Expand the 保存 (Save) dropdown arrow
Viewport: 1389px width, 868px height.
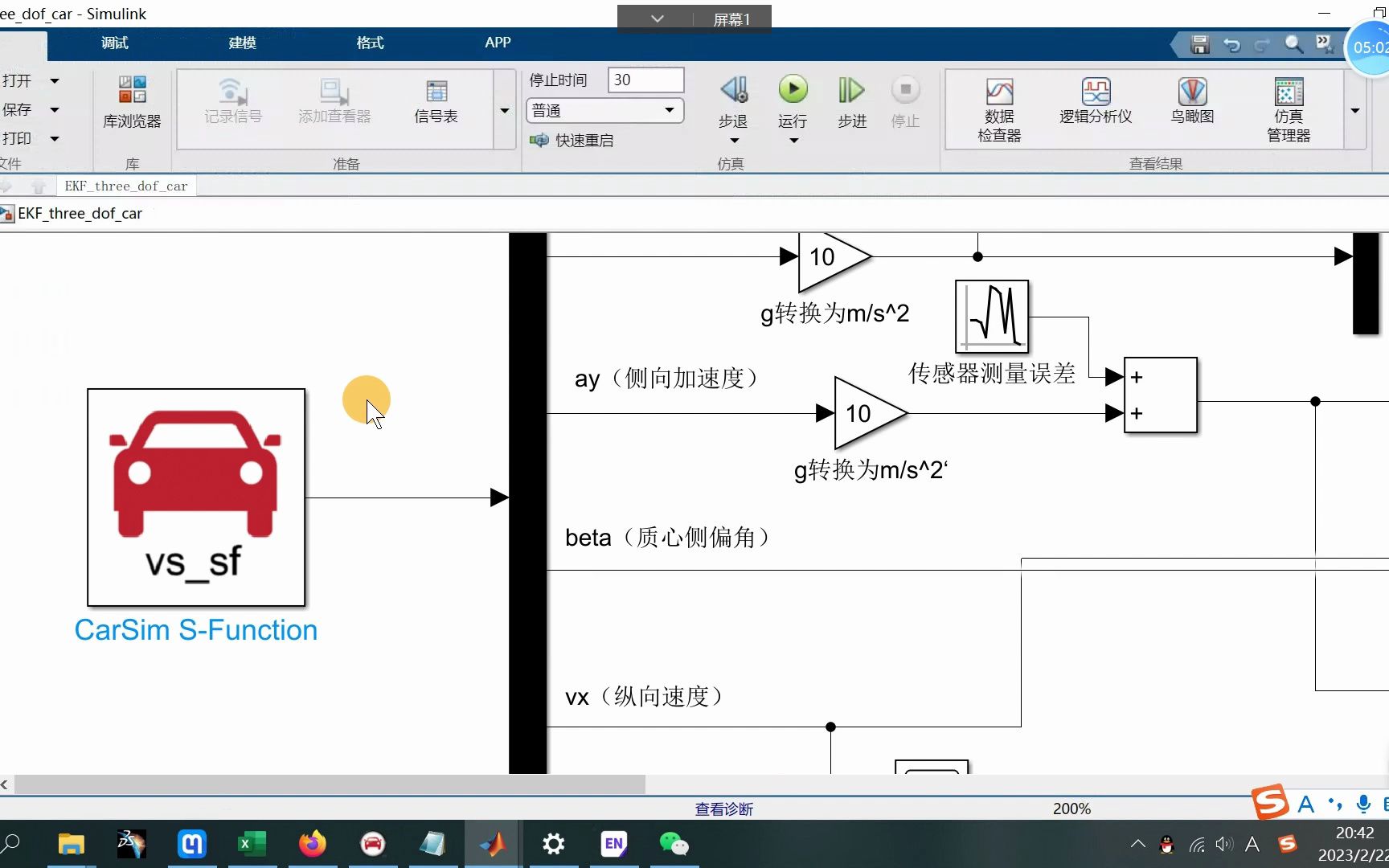click(55, 109)
